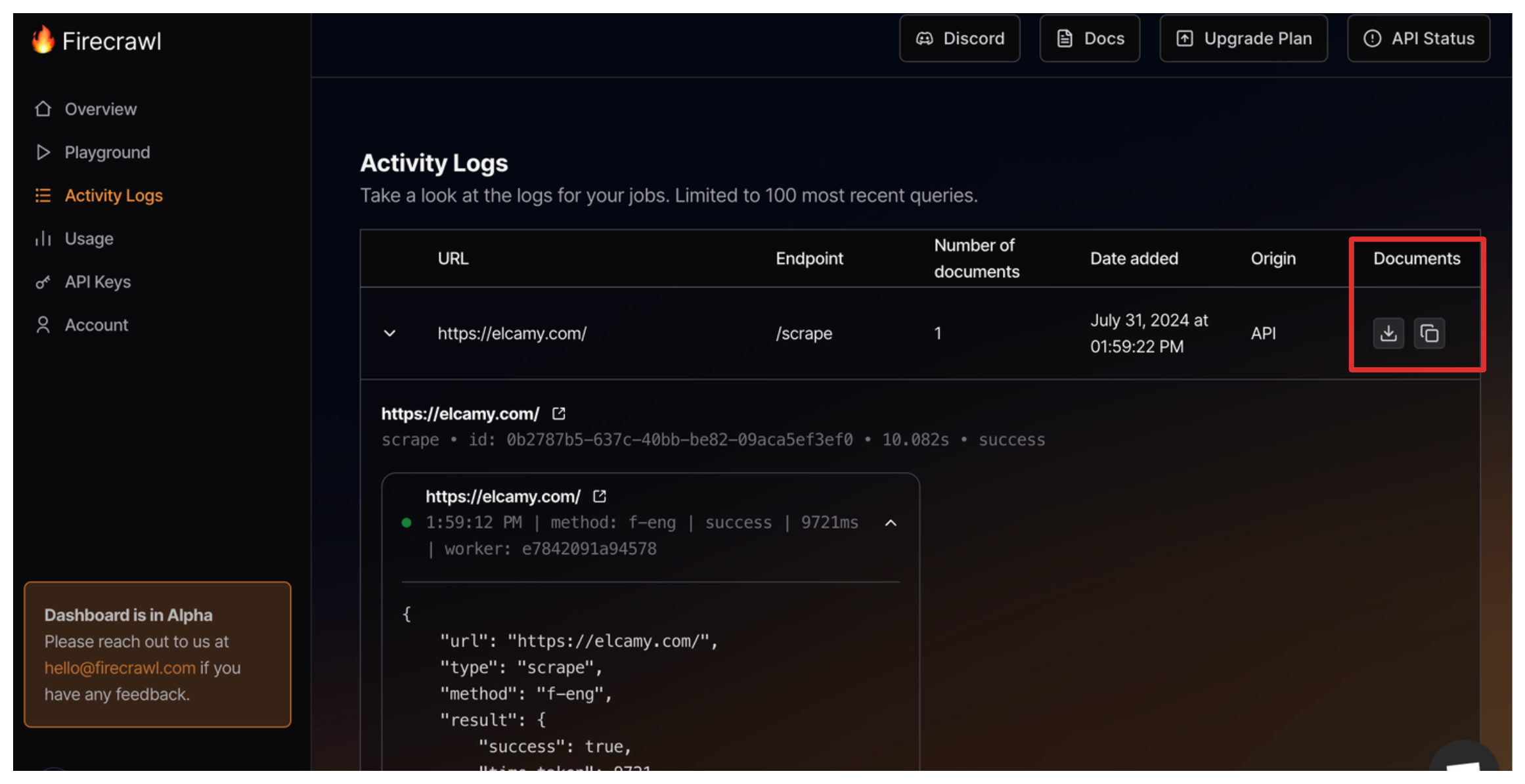The image size is (1525, 784).
Task: Navigate to API Keys
Action: (x=97, y=282)
